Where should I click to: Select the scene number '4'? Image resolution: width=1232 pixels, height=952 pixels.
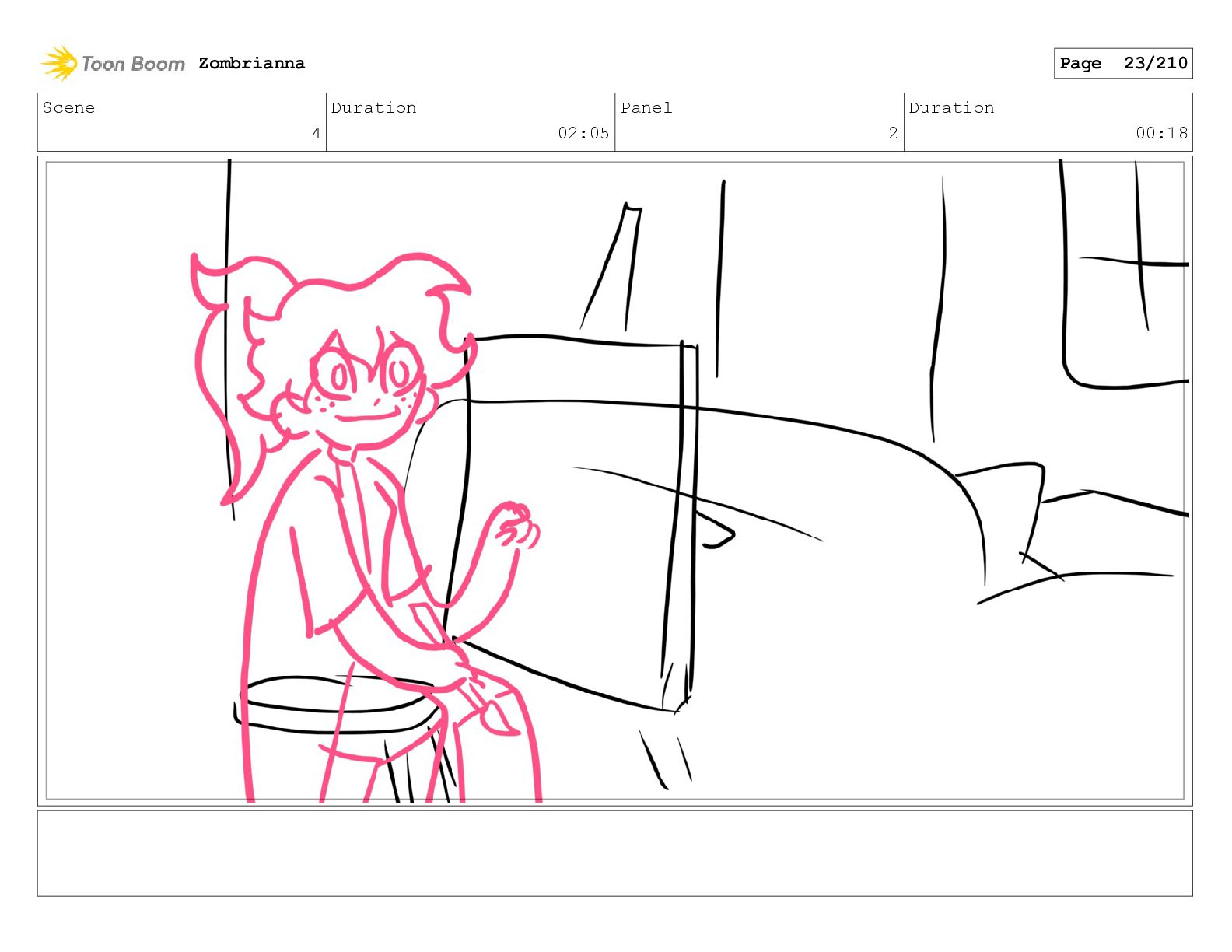click(x=316, y=133)
